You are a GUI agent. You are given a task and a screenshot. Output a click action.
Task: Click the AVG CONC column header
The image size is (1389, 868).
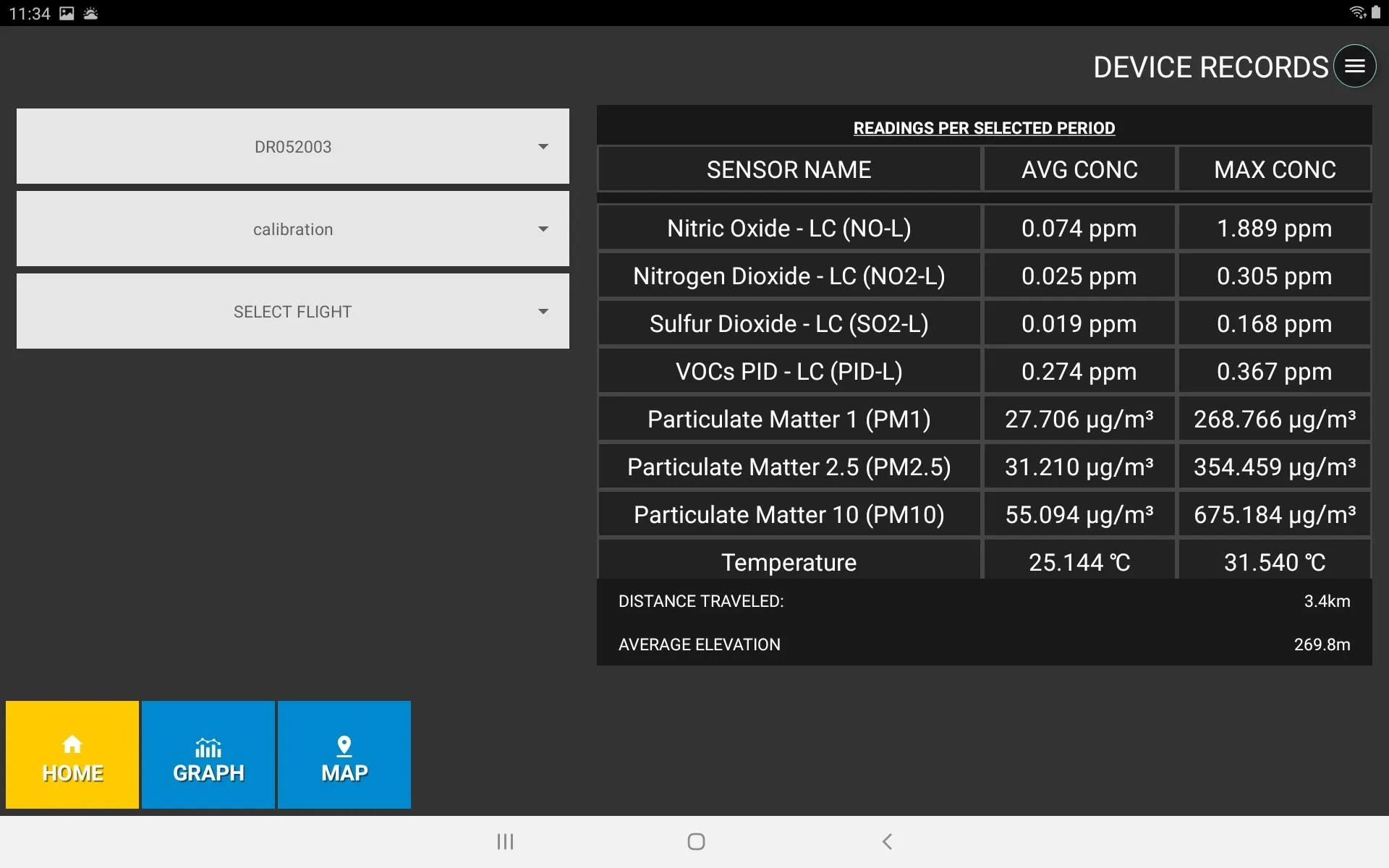[x=1079, y=169]
